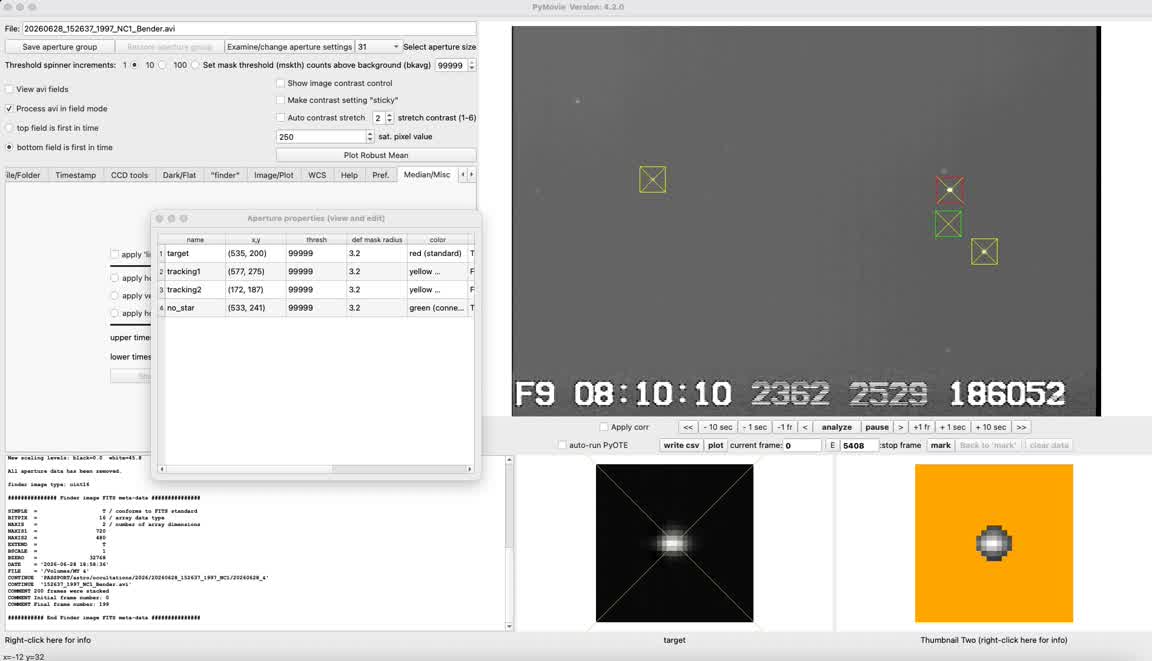Click the write csv button

point(681,445)
